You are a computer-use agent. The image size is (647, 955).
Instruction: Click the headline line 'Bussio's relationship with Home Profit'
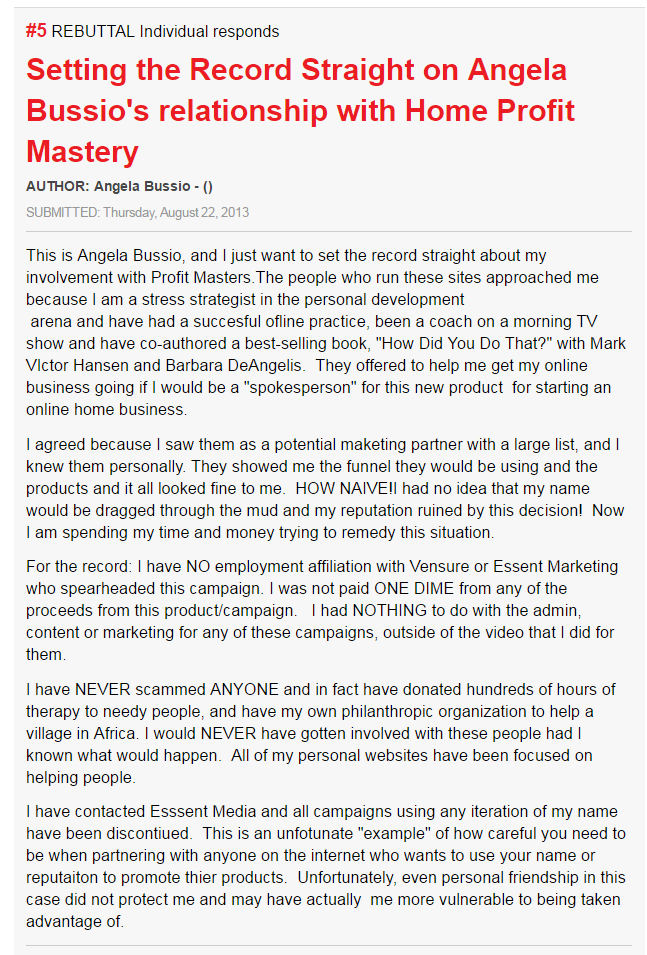coord(300,111)
